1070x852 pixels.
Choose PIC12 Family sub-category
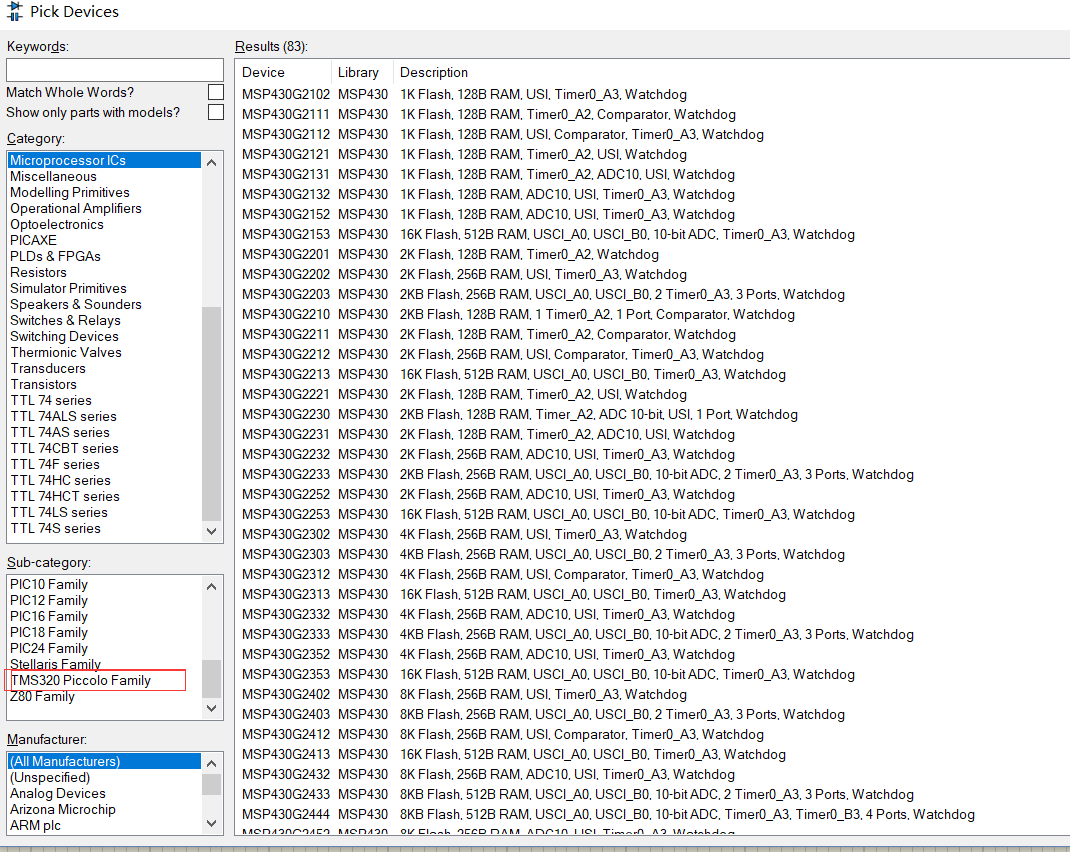click(x=48, y=600)
